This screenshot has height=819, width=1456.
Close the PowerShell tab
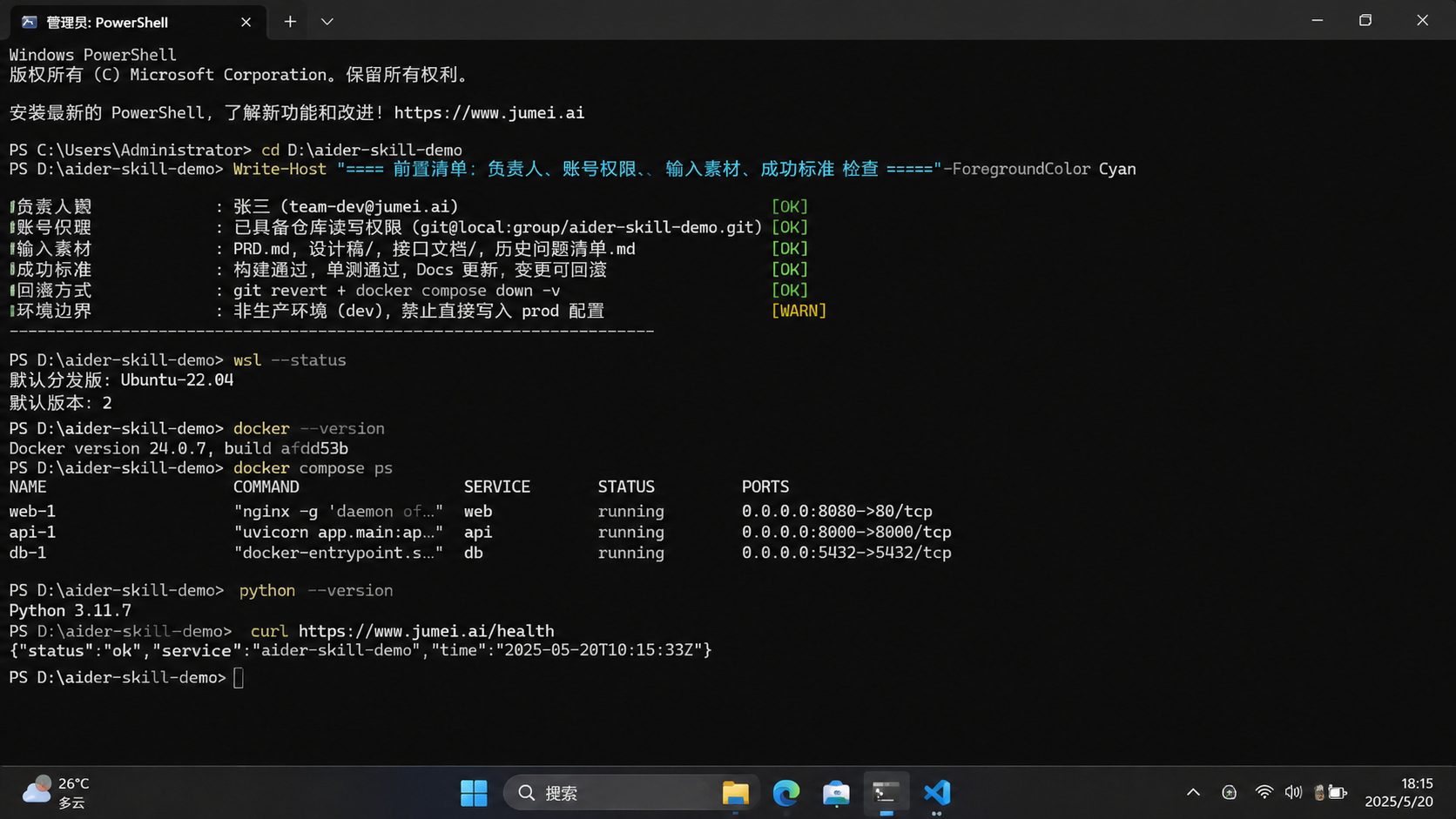[x=246, y=22]
